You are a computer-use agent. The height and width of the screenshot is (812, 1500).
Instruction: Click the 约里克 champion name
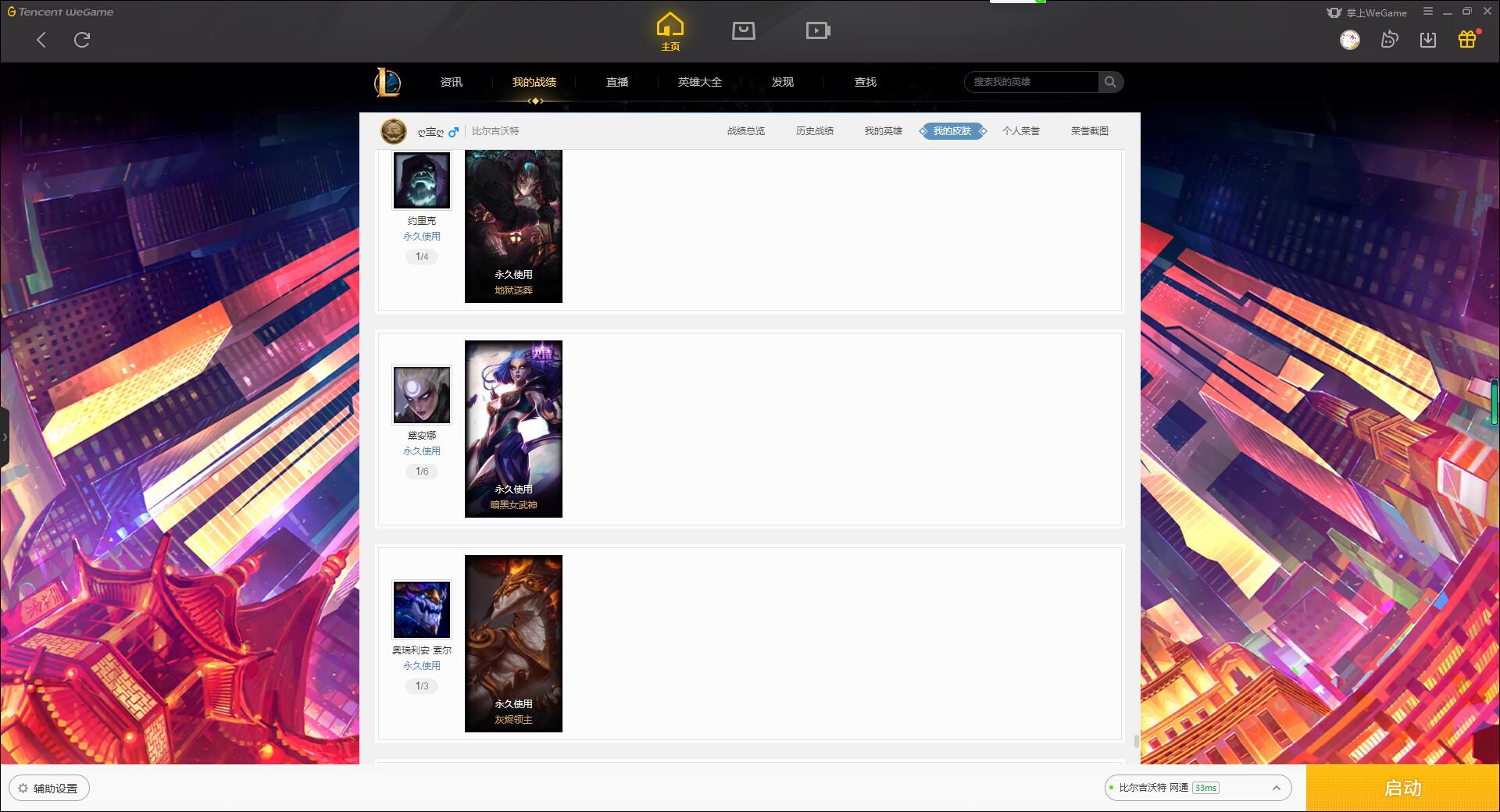tap(422, 221)
